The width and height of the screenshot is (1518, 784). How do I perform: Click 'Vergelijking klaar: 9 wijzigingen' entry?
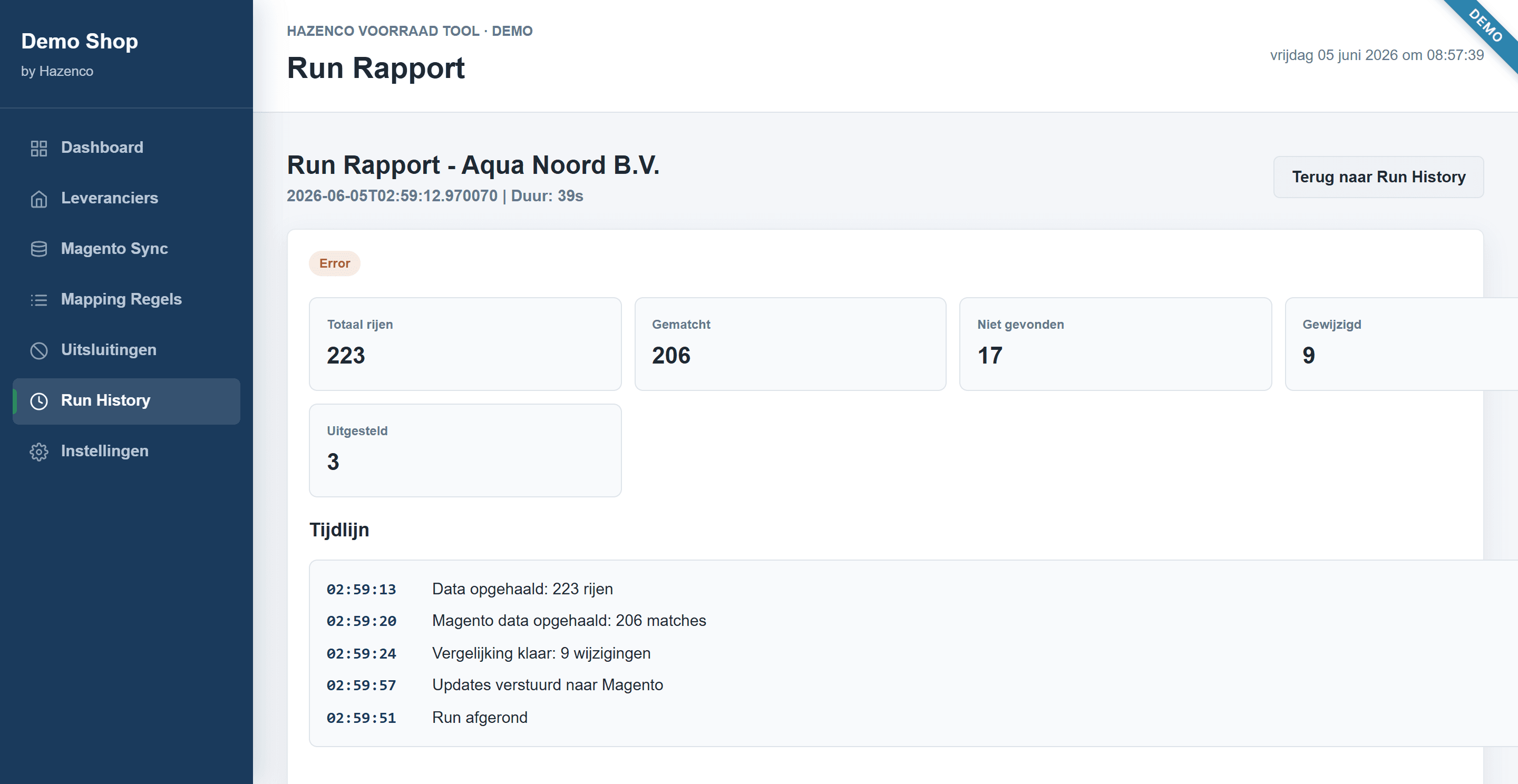click(x=541, y=653)
